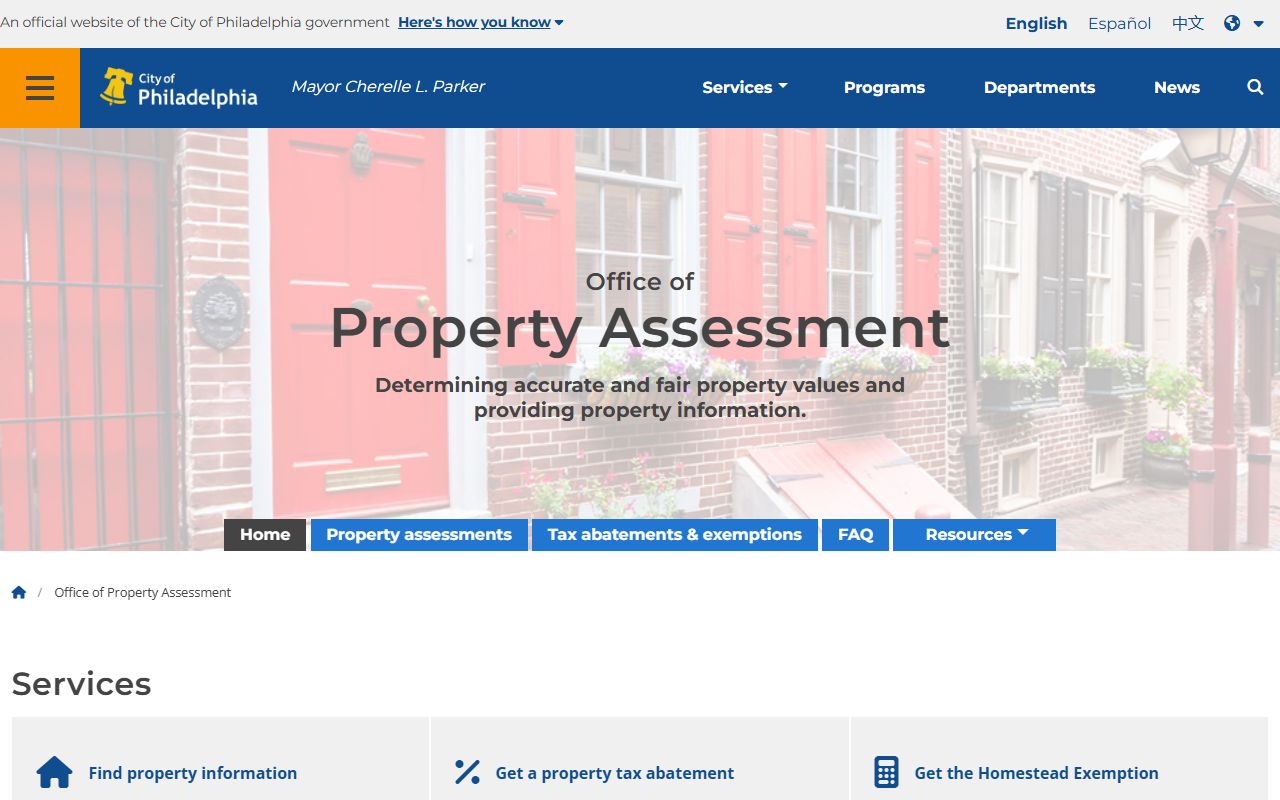Switch to Property assessments tab

coord(419,534)
